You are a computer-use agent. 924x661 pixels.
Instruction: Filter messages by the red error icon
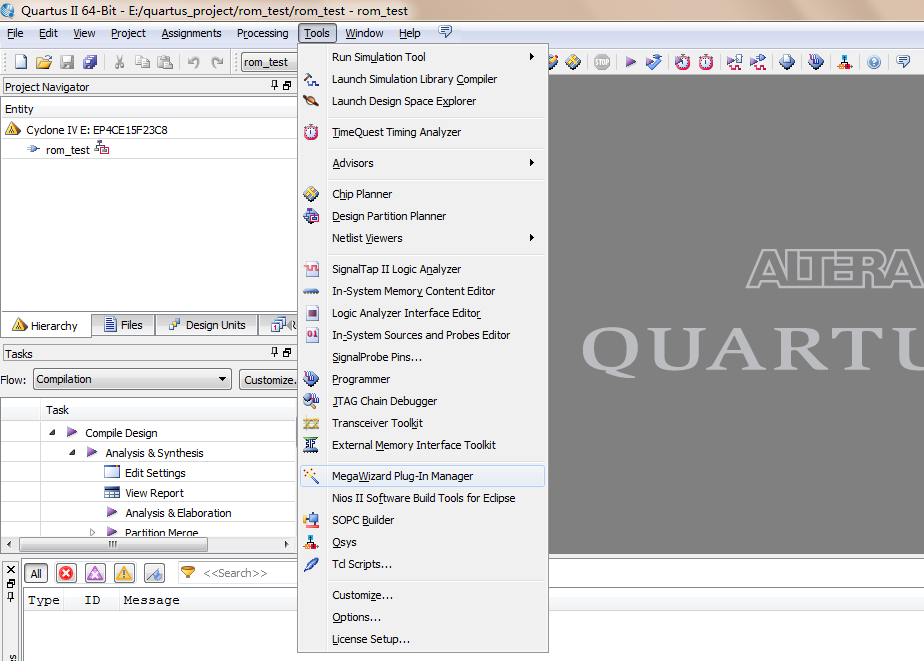click(66, 573)
